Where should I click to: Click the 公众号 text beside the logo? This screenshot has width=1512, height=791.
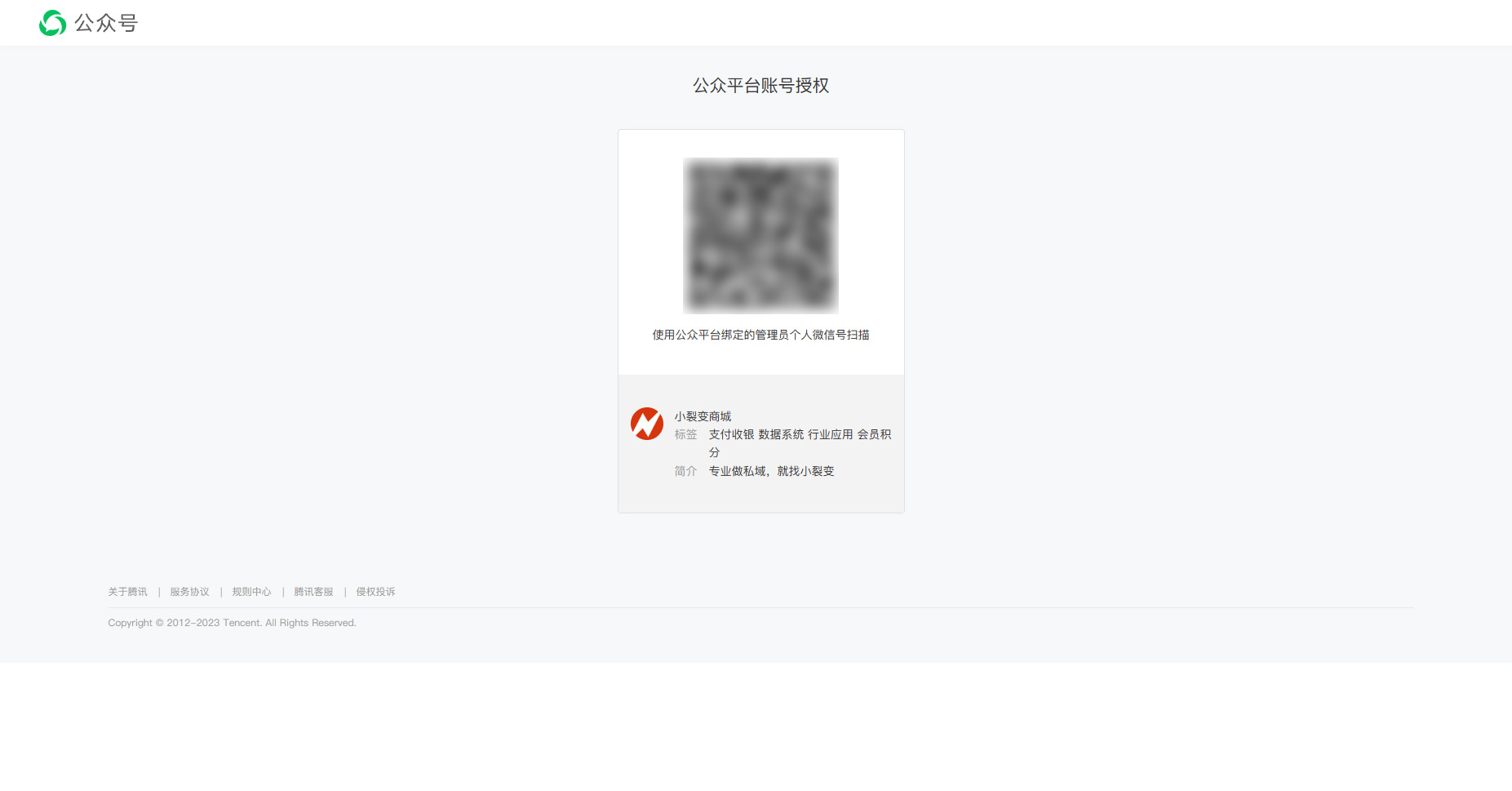point(106,23)
